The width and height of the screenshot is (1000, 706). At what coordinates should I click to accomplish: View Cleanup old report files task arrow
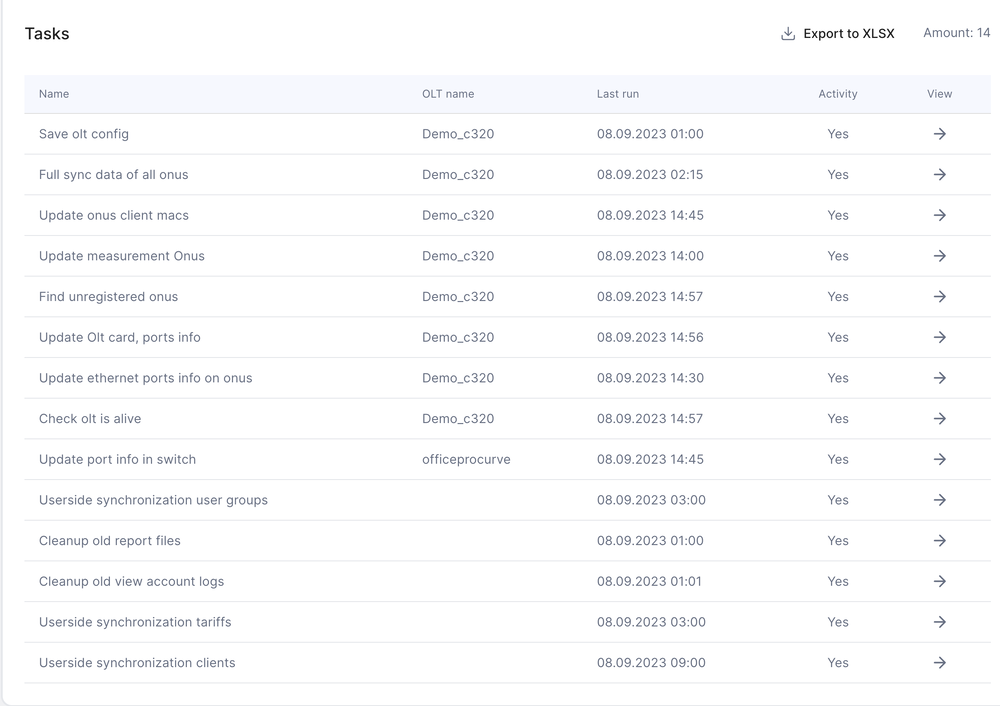pos(939,541)
